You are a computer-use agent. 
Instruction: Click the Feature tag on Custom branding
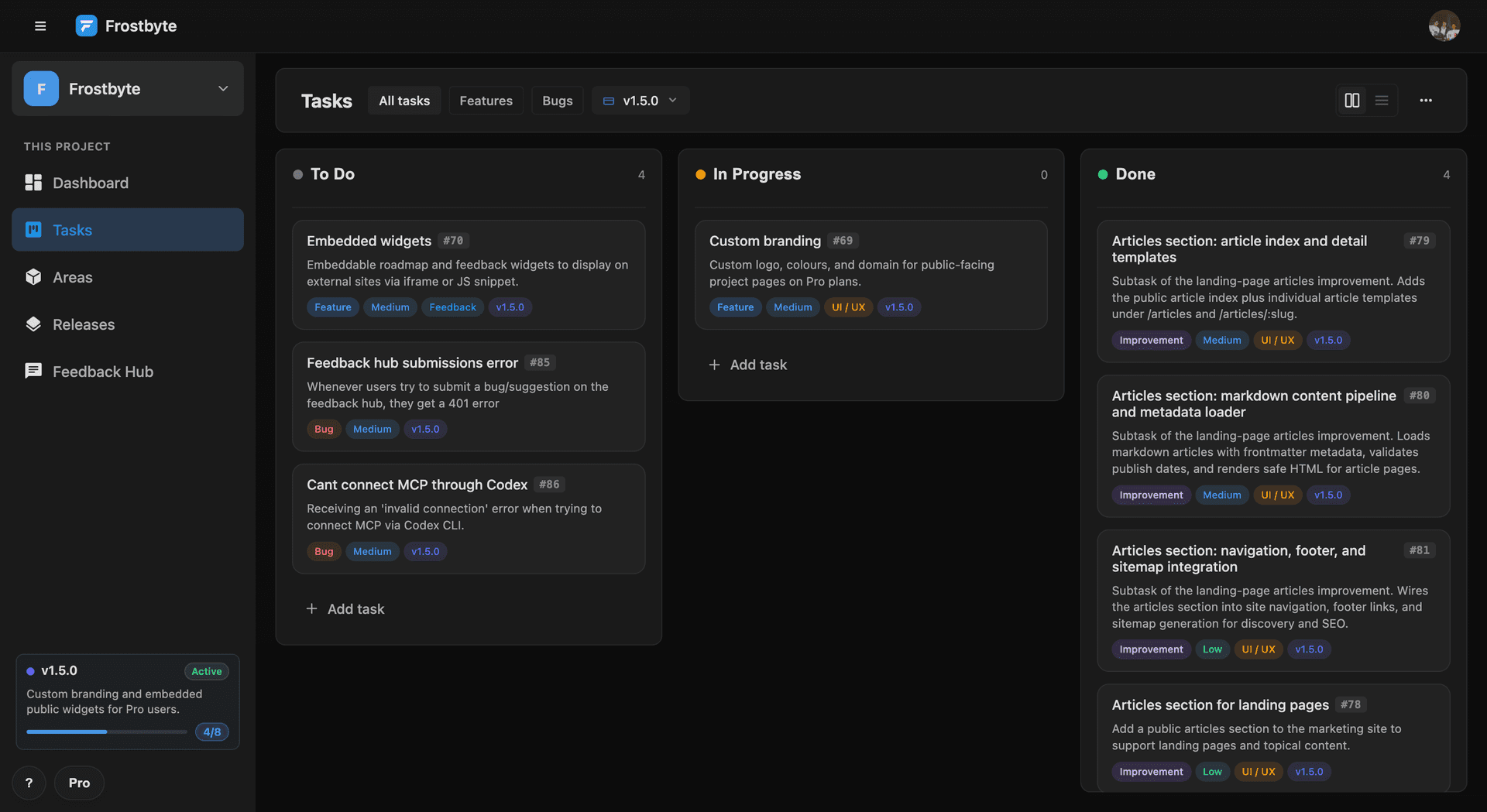(735, 307)
